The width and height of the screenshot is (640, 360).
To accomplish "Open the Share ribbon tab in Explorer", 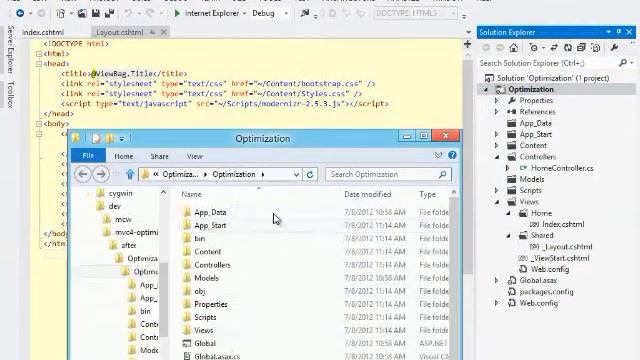I will 159,156.
